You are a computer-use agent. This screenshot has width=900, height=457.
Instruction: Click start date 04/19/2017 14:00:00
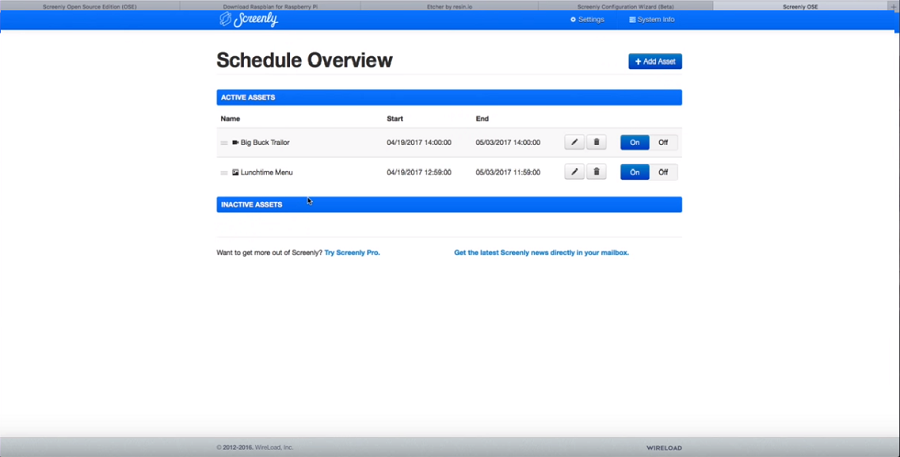tap(419, 142)
